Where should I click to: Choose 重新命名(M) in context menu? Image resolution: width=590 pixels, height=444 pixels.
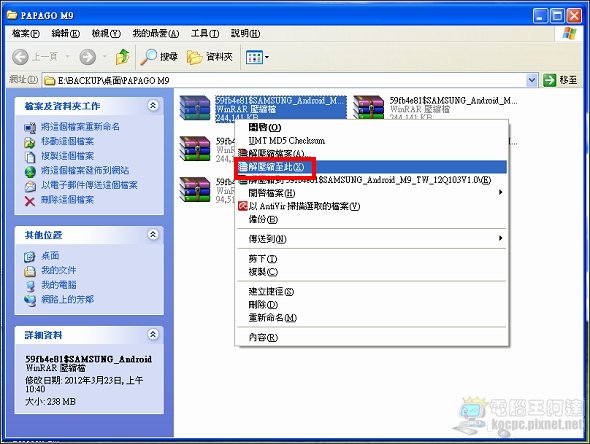pyautogui.click(x=371, y=318)
